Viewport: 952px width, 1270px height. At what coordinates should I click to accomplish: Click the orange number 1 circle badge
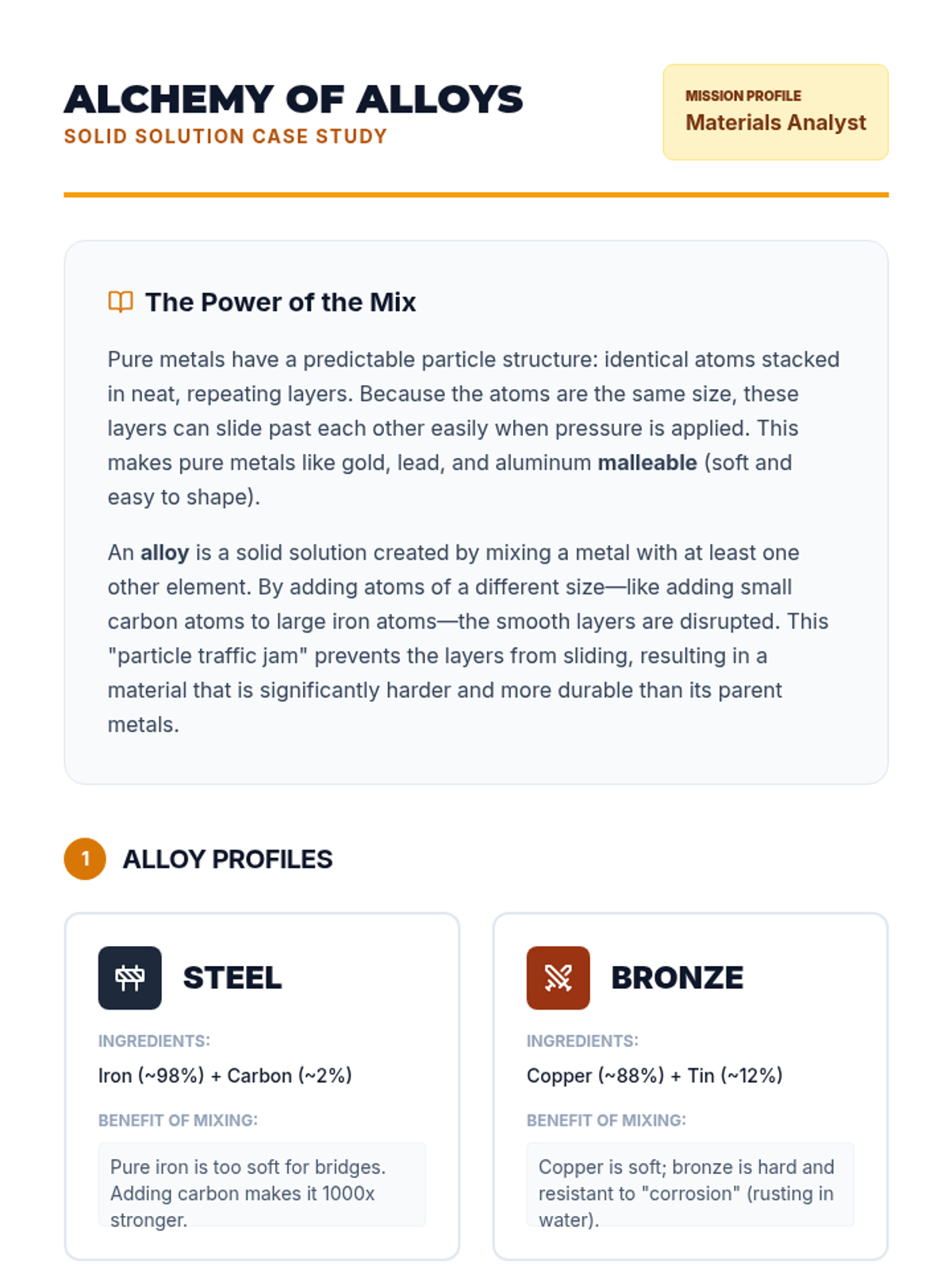(85, 859)
